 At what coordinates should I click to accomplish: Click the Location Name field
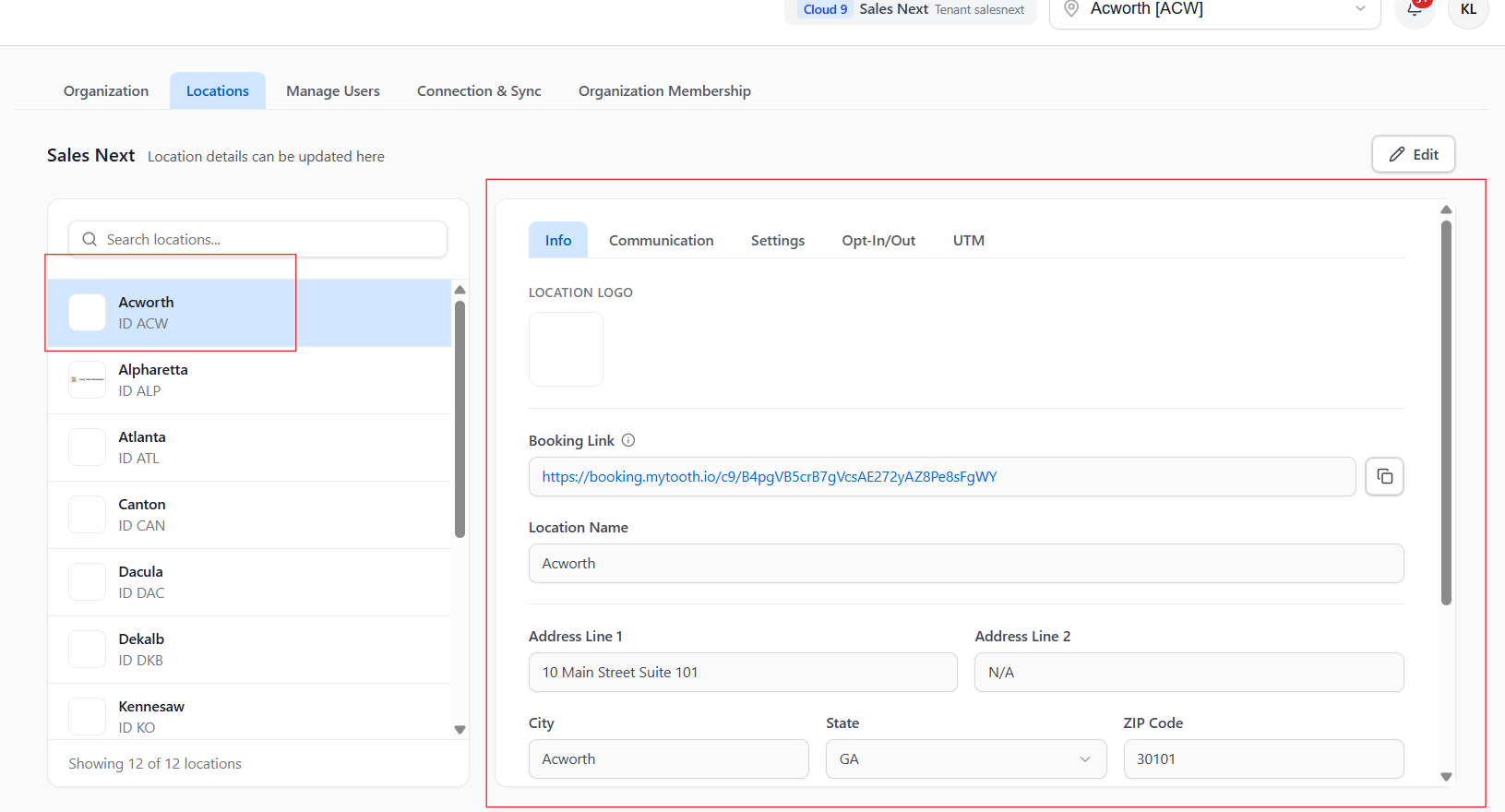pyautogui.click(x=966, y=564)
